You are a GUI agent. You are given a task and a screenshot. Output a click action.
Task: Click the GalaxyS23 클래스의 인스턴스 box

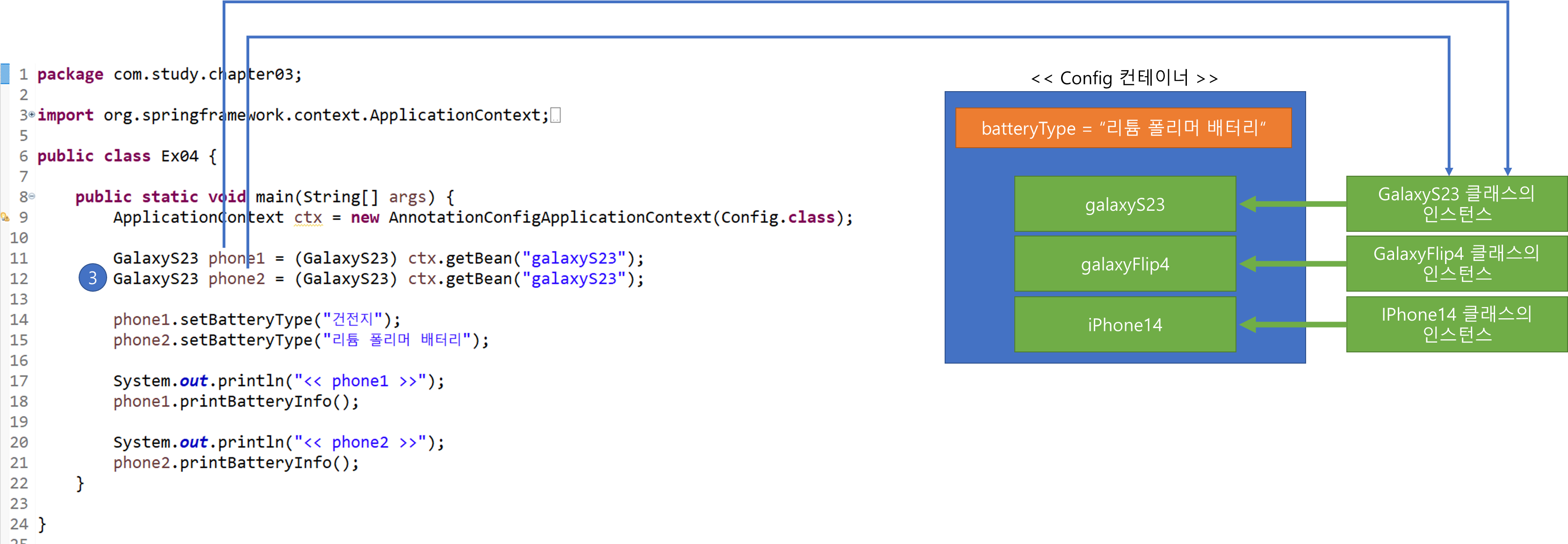click(1456, 204)
